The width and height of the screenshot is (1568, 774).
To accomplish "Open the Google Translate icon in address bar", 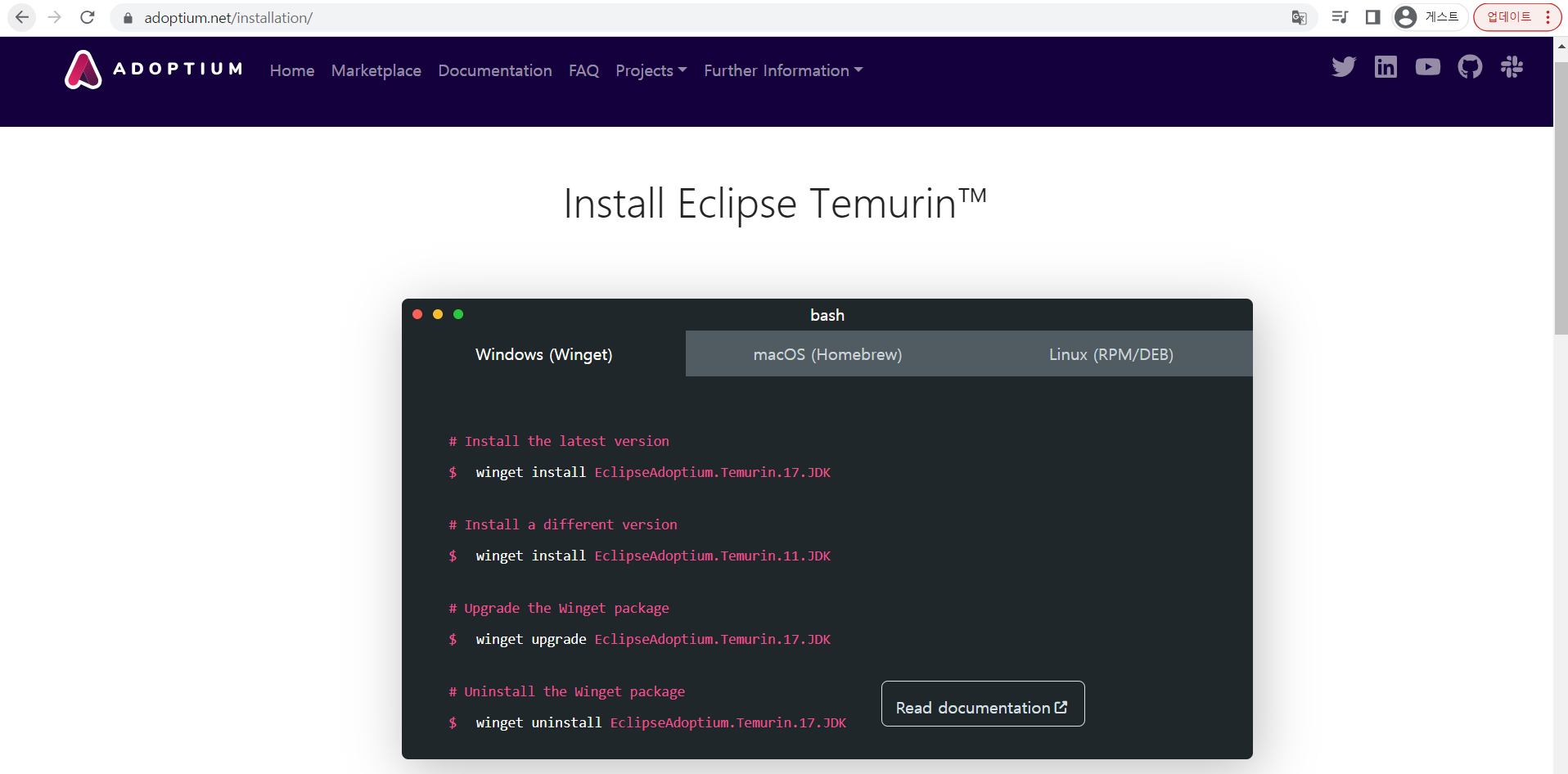I will tap(1299, 17).
